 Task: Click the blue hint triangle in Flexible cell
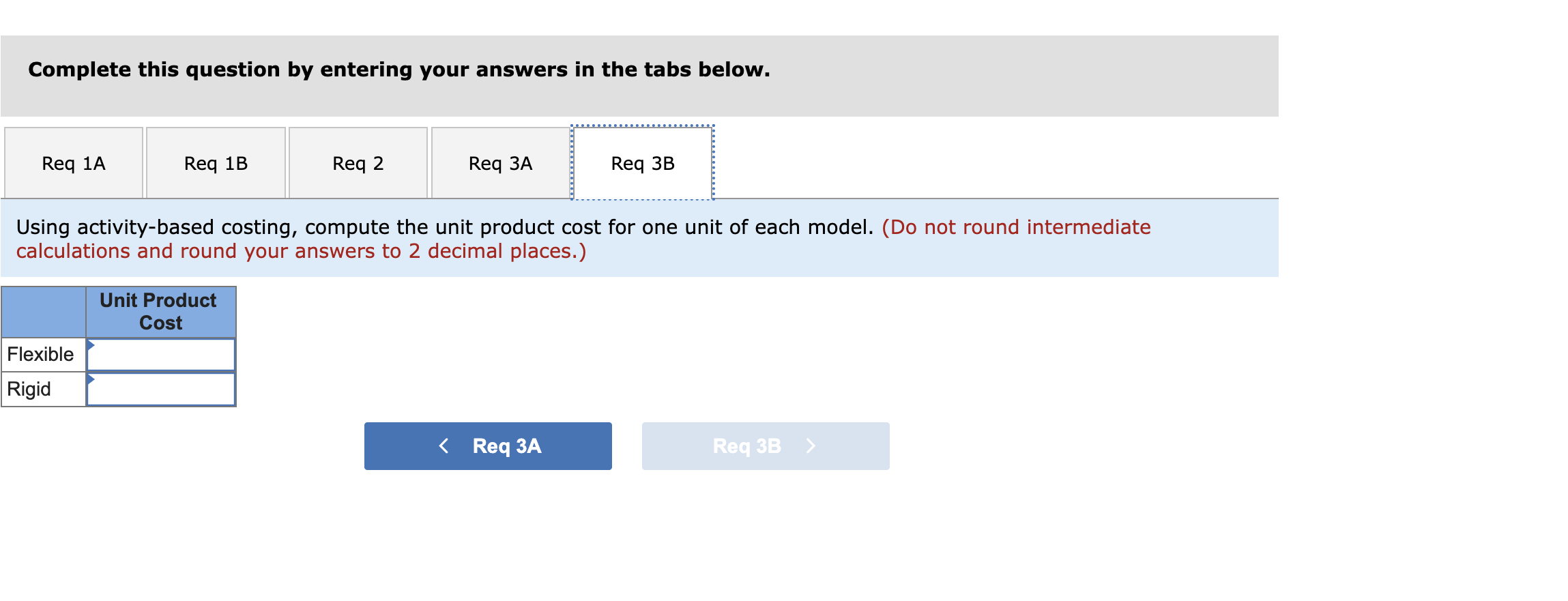click(x=91, y=345)
